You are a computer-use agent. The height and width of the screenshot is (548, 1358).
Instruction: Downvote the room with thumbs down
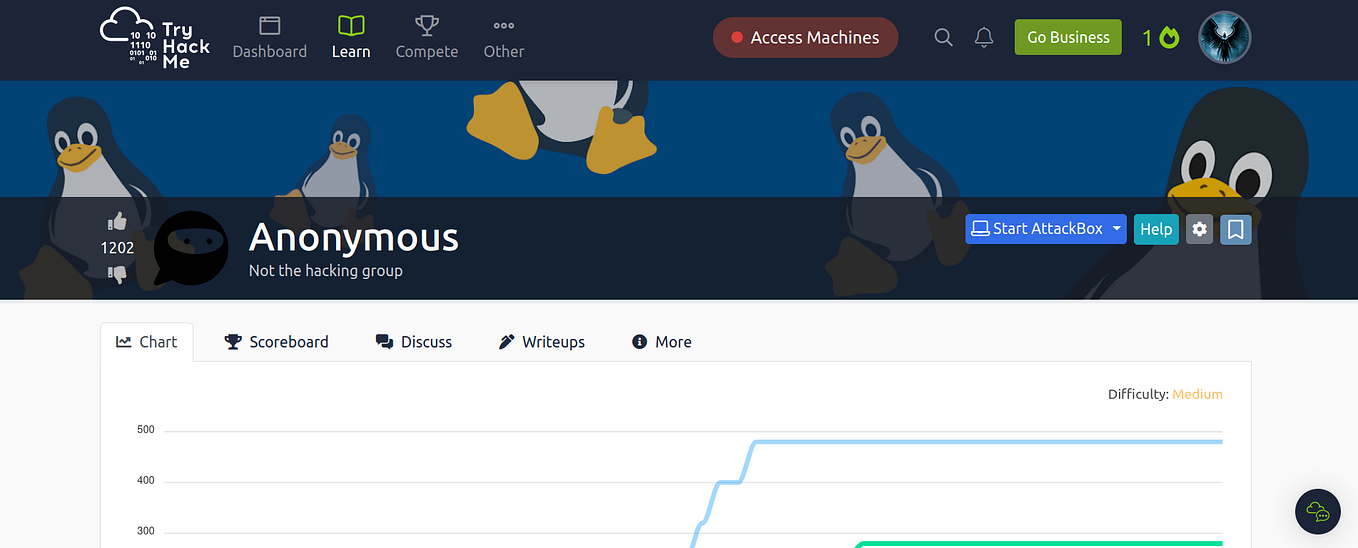coord(117,273)
